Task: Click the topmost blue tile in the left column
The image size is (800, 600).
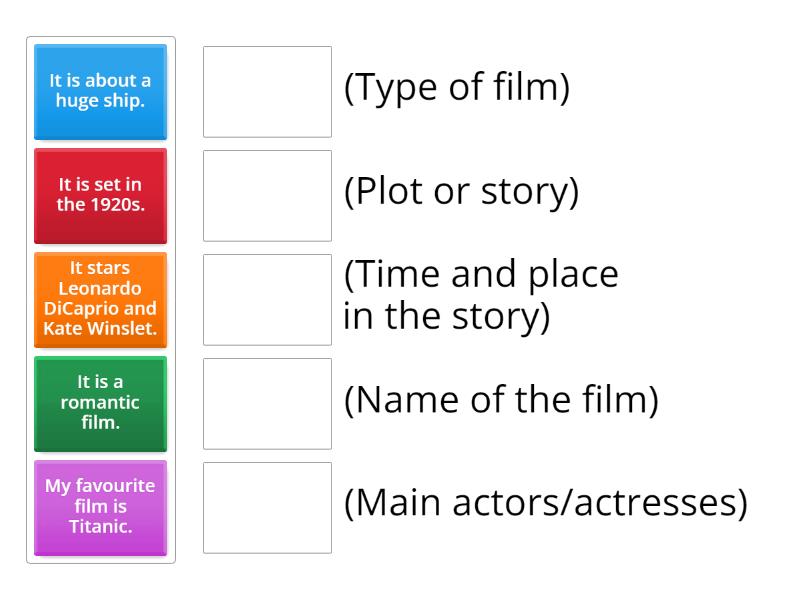Action: coord(100,91)
